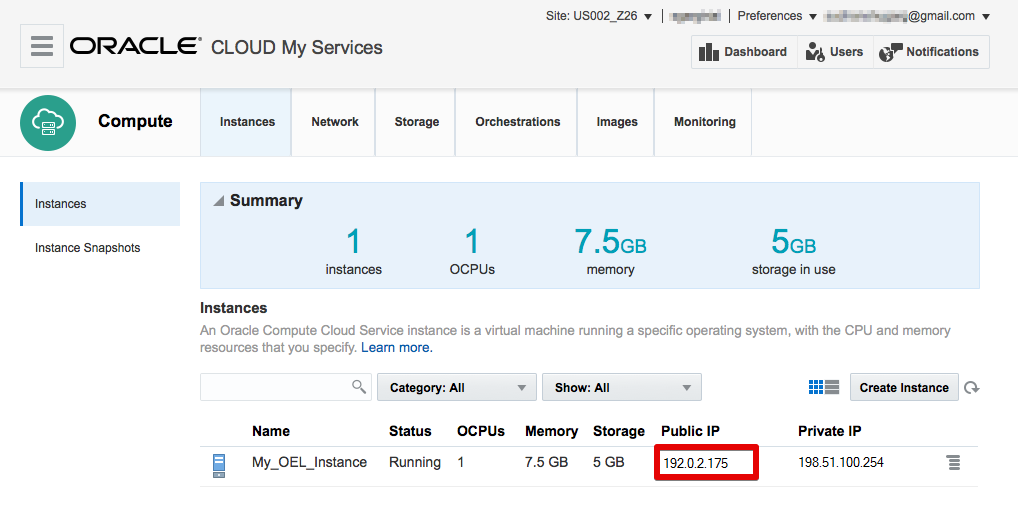Switch to the Network tab
1018x527 pixels.
click(x=334, y=122)
